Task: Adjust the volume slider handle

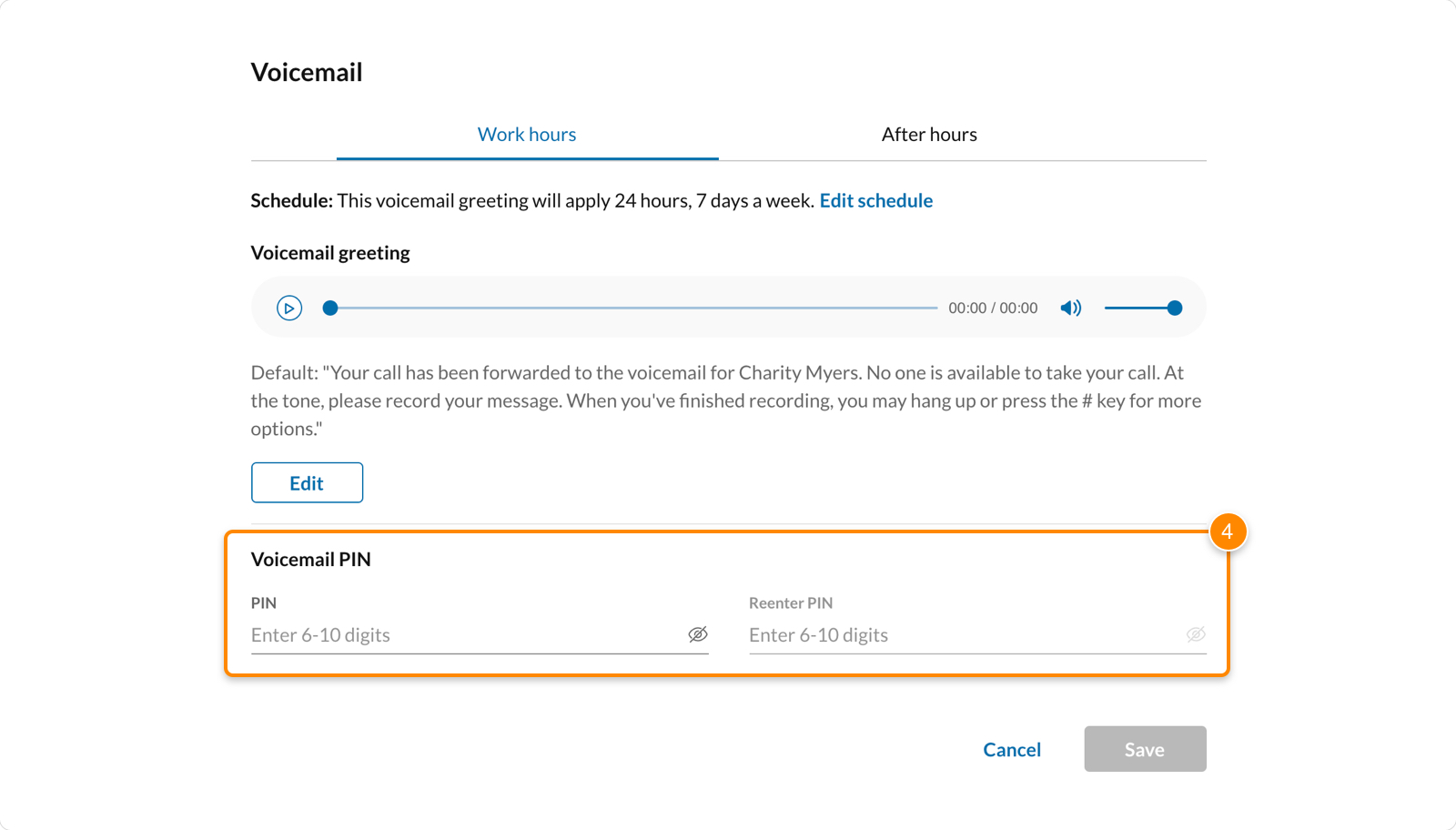Action: pos(1176,308)
